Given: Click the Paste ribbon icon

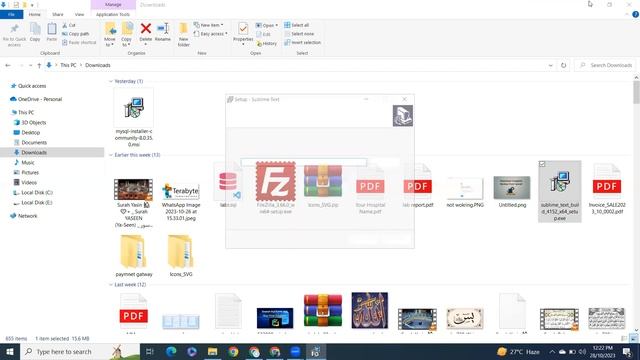Looking at the screenshot, I should (52, 32).
